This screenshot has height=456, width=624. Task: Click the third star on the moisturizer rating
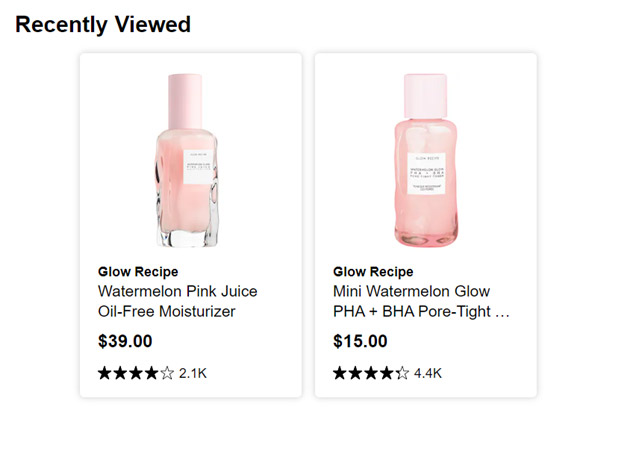[136, 373]
